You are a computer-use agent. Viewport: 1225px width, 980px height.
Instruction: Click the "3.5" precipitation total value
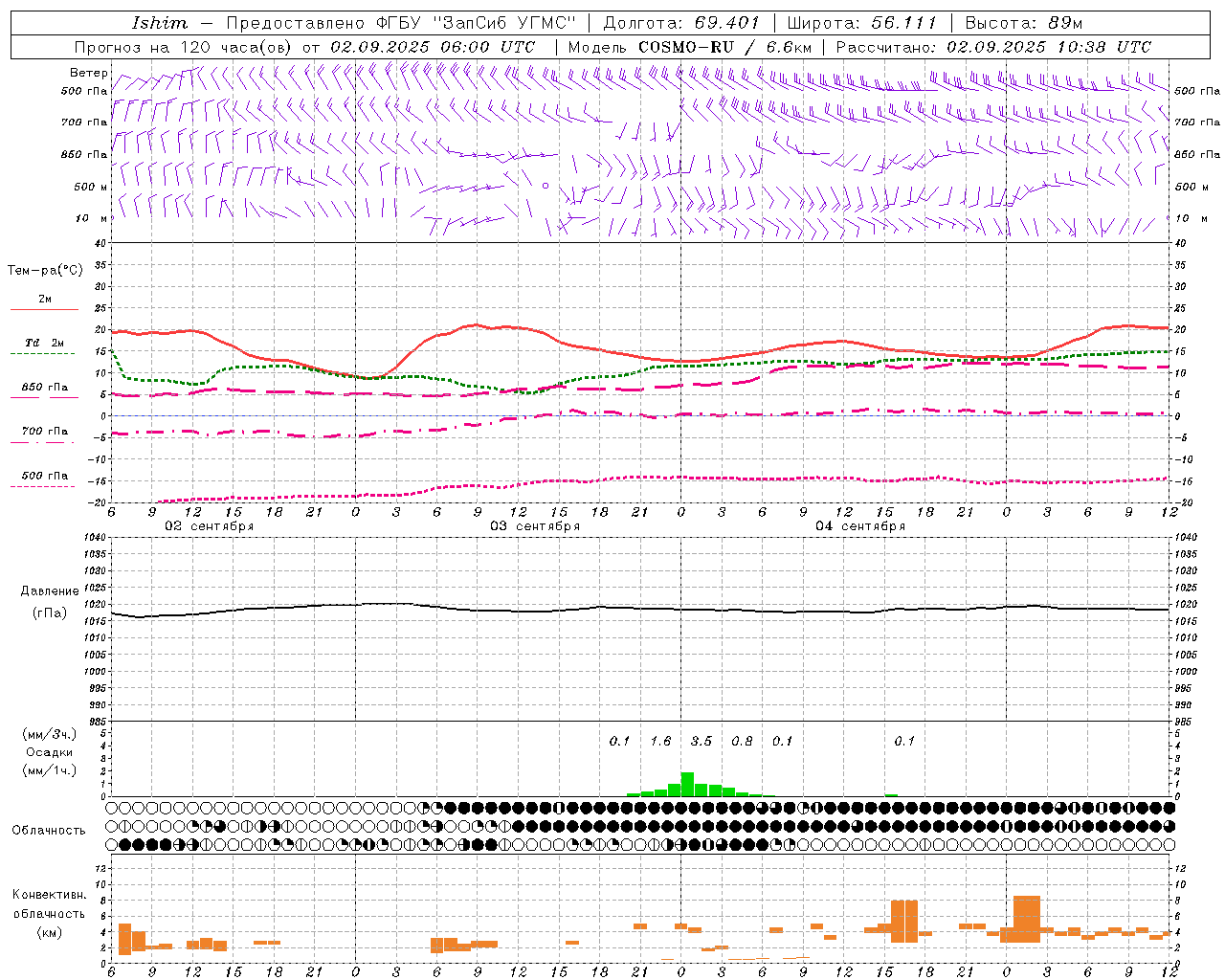pyautogui.click(x=702, y=741)
